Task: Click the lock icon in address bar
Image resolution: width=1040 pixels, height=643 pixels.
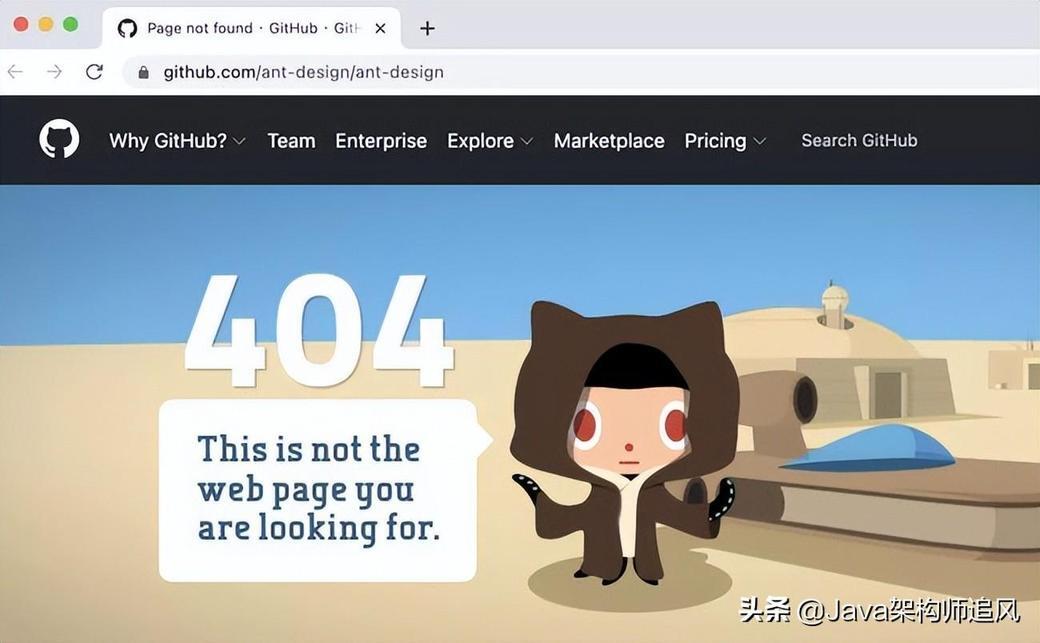Action: tap(143, 72)
